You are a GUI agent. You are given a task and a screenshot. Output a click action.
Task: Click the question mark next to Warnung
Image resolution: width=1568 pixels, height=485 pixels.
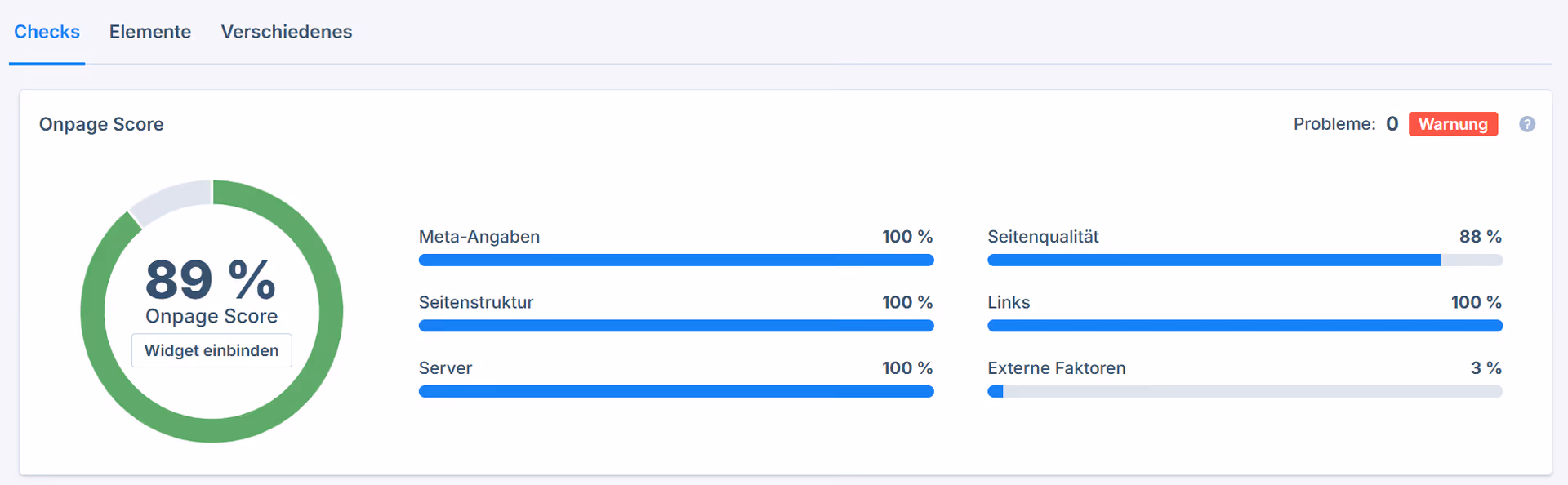[1528, 123]
